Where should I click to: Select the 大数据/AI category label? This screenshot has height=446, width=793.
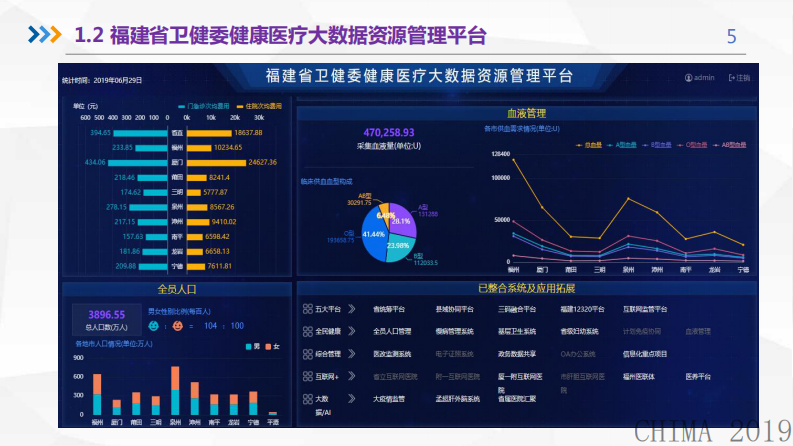pyautogui.click(x=323, y=406)
